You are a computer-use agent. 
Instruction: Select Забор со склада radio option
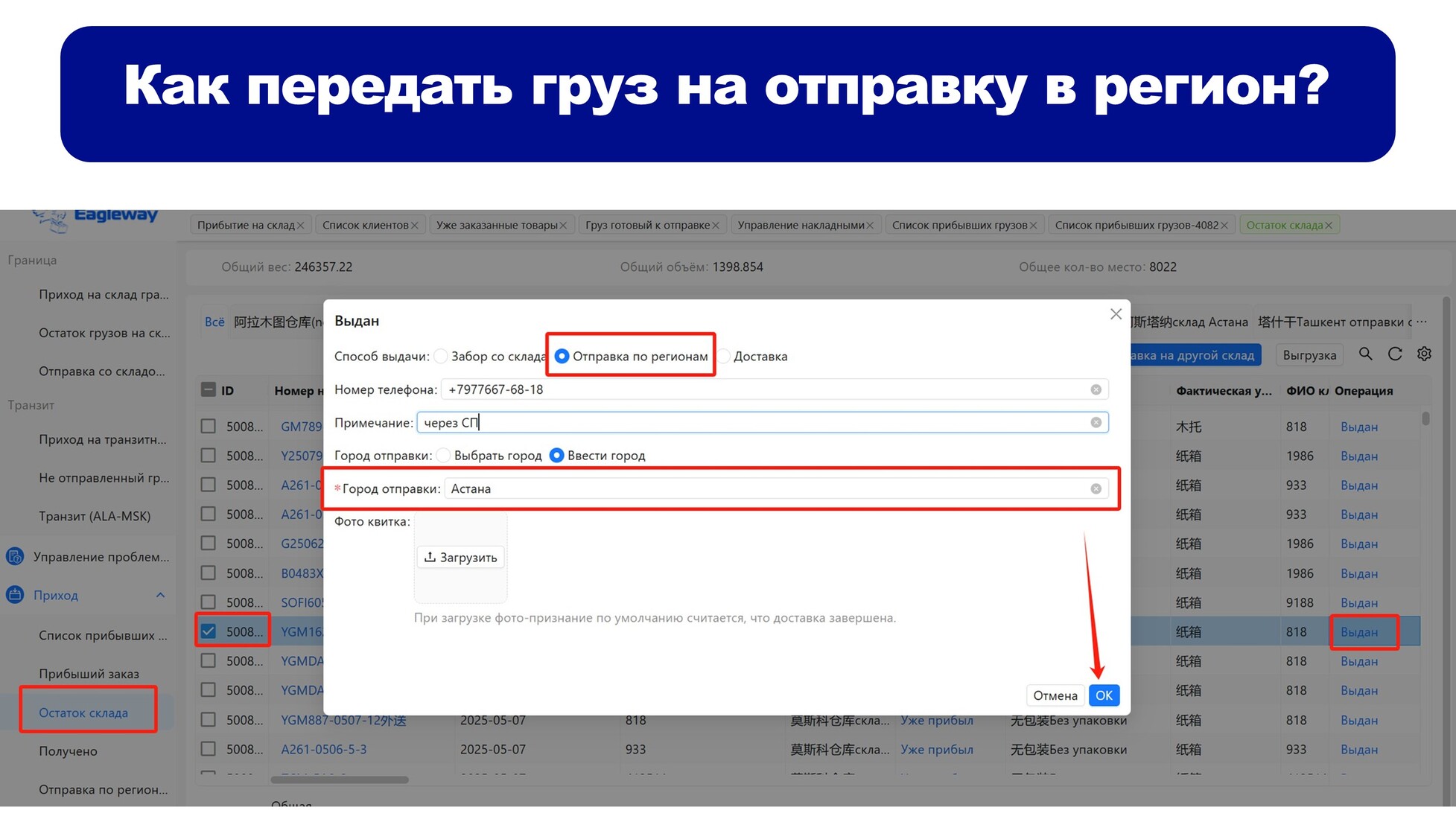(x=441, y=356)
